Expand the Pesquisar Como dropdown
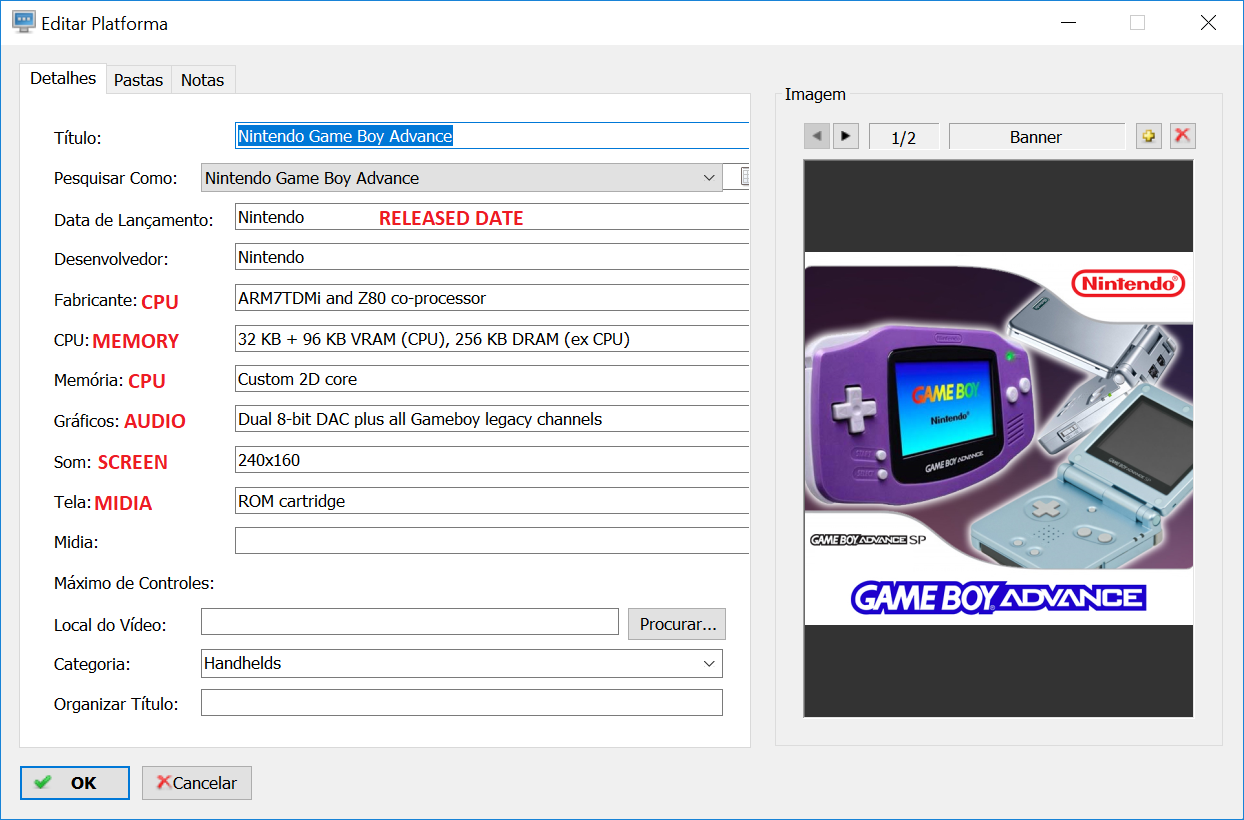Viewport: 1244px width, 820px height. tap(710, 178)
